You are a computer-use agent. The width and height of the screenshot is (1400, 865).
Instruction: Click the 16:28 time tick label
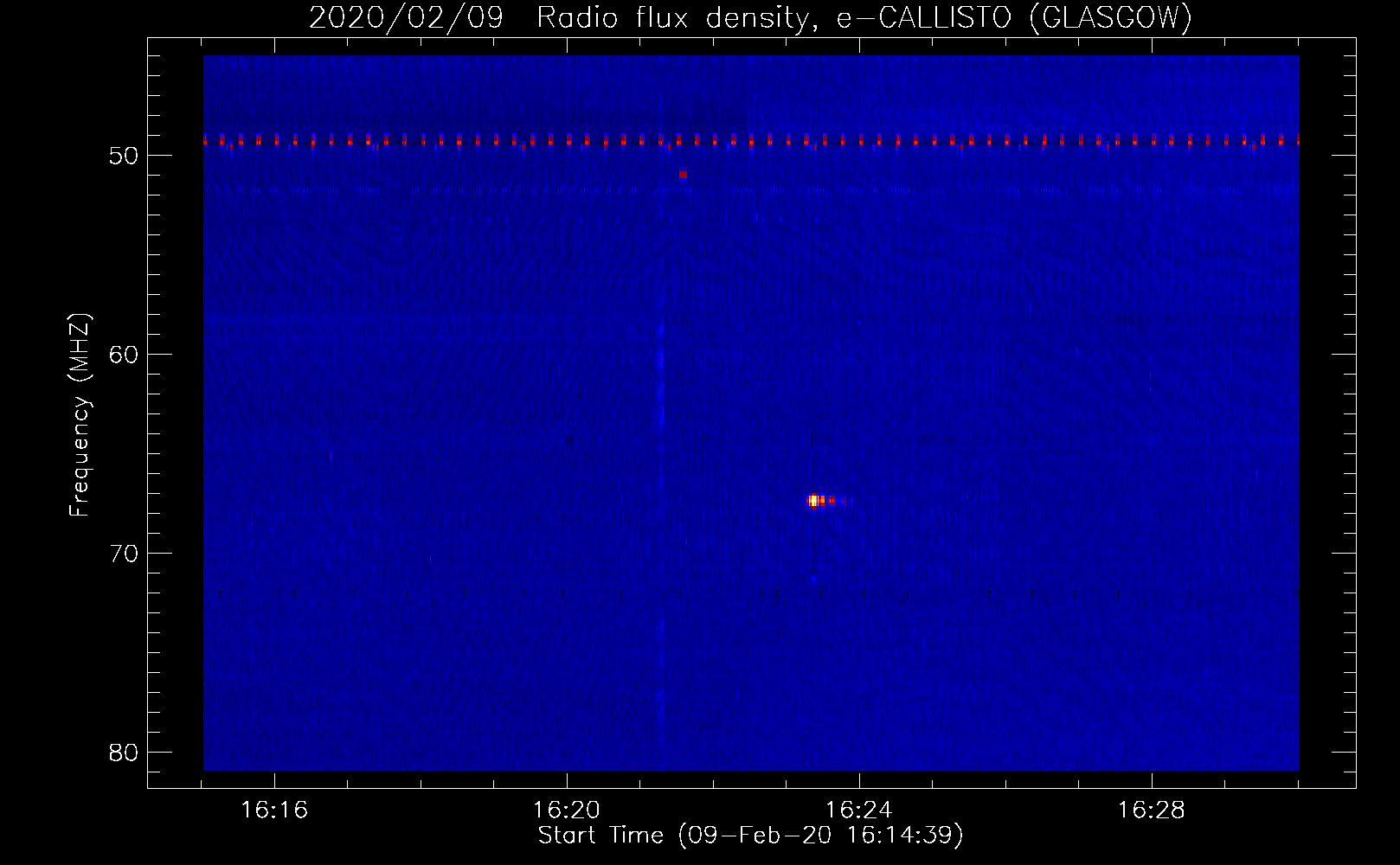tap(1152, 811)
